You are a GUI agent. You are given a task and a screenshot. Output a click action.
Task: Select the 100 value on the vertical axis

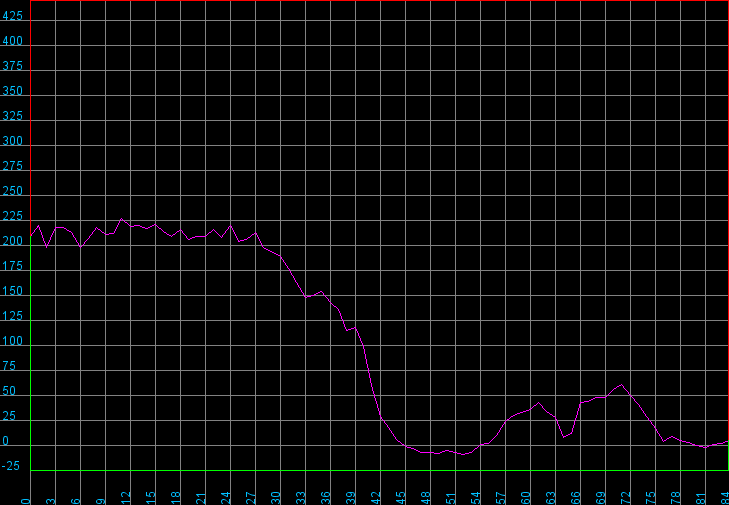(12, 341)
